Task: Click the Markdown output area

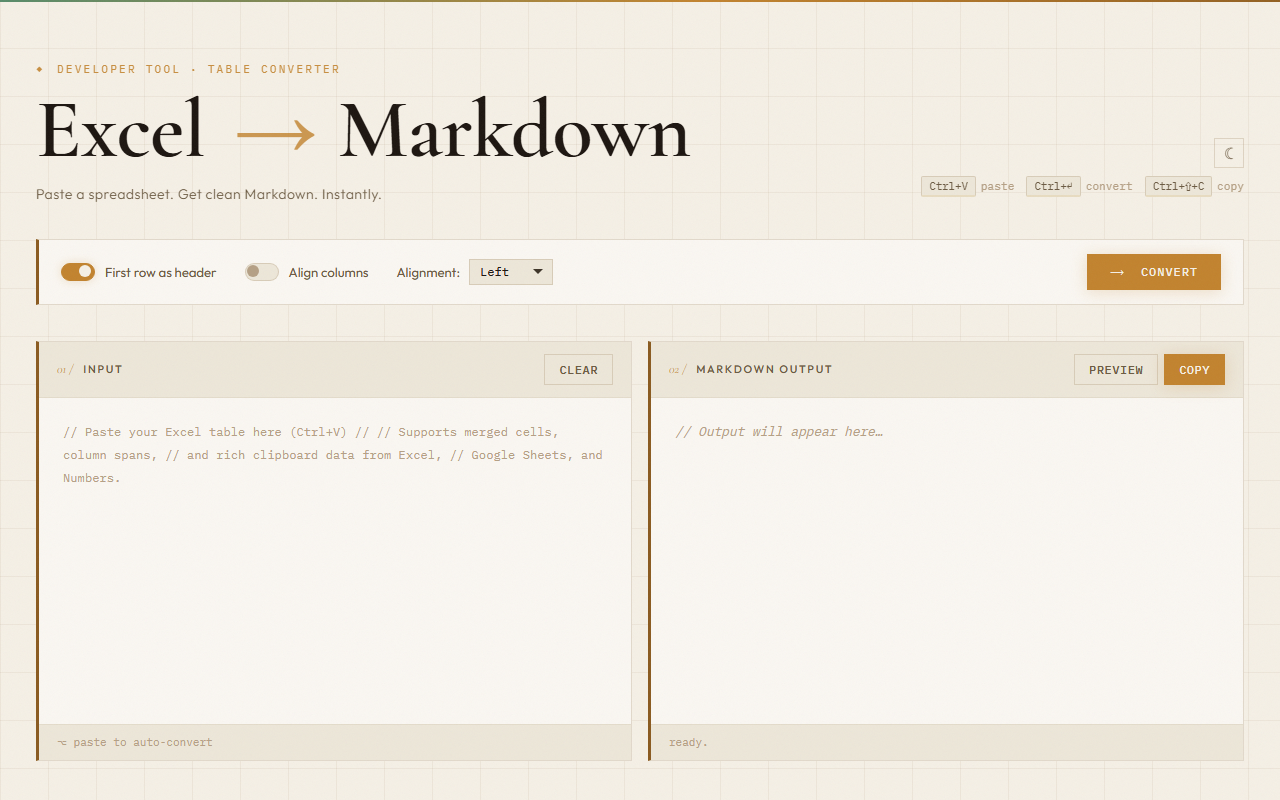Action: (x=947, y=561)
